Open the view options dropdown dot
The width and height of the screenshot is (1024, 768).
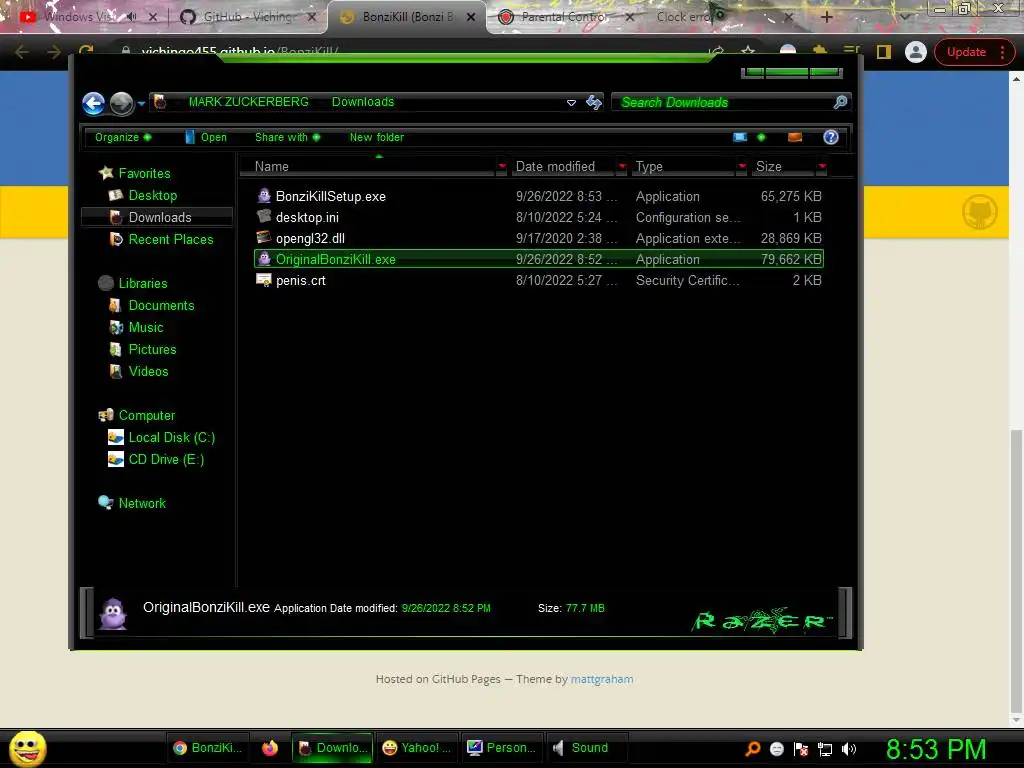(x=761, y=137)
